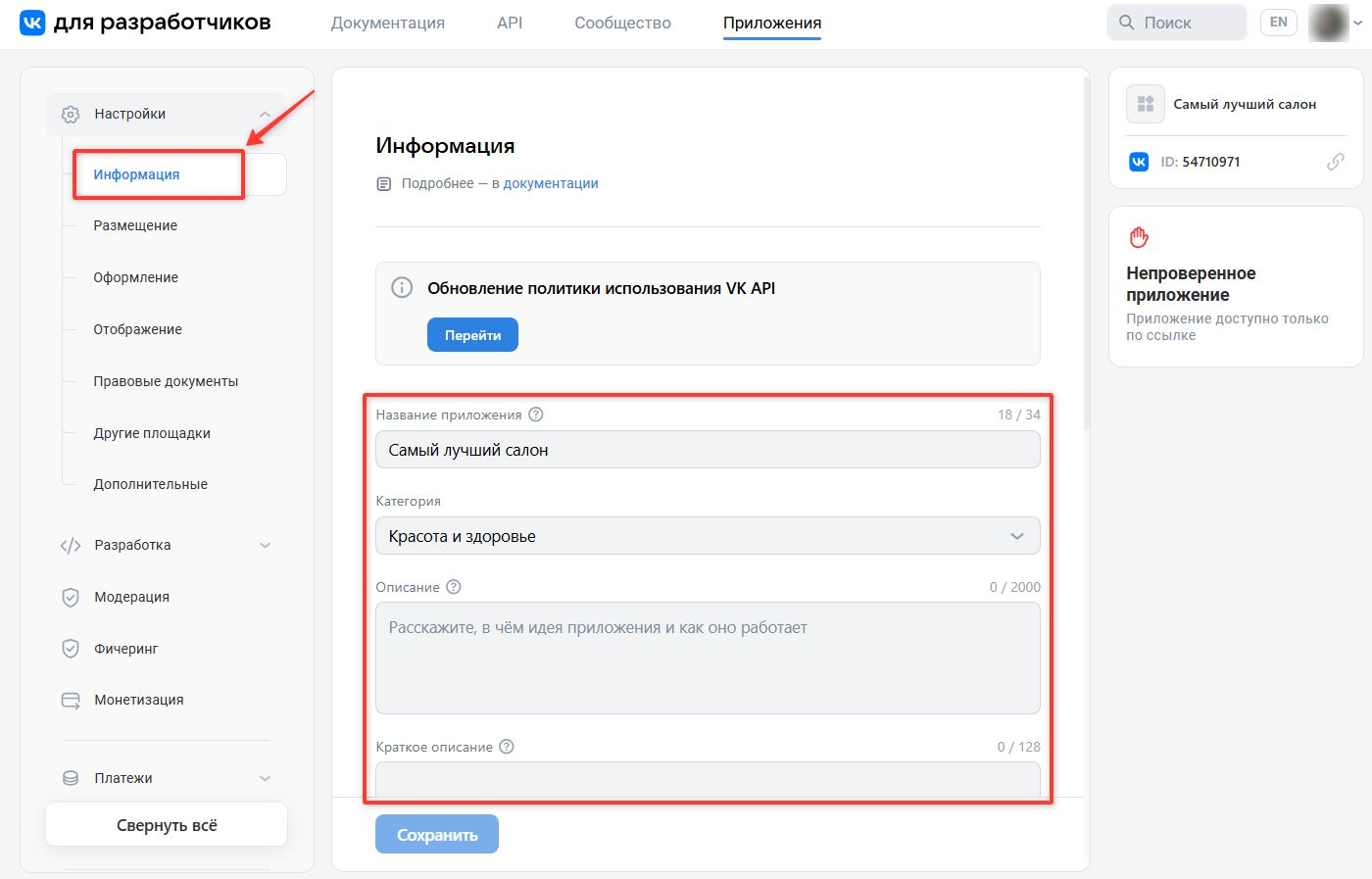Copy app link via chain icon
Image resolution: width=1372 pixels, height=879 pixels.
coord(1336,162)
